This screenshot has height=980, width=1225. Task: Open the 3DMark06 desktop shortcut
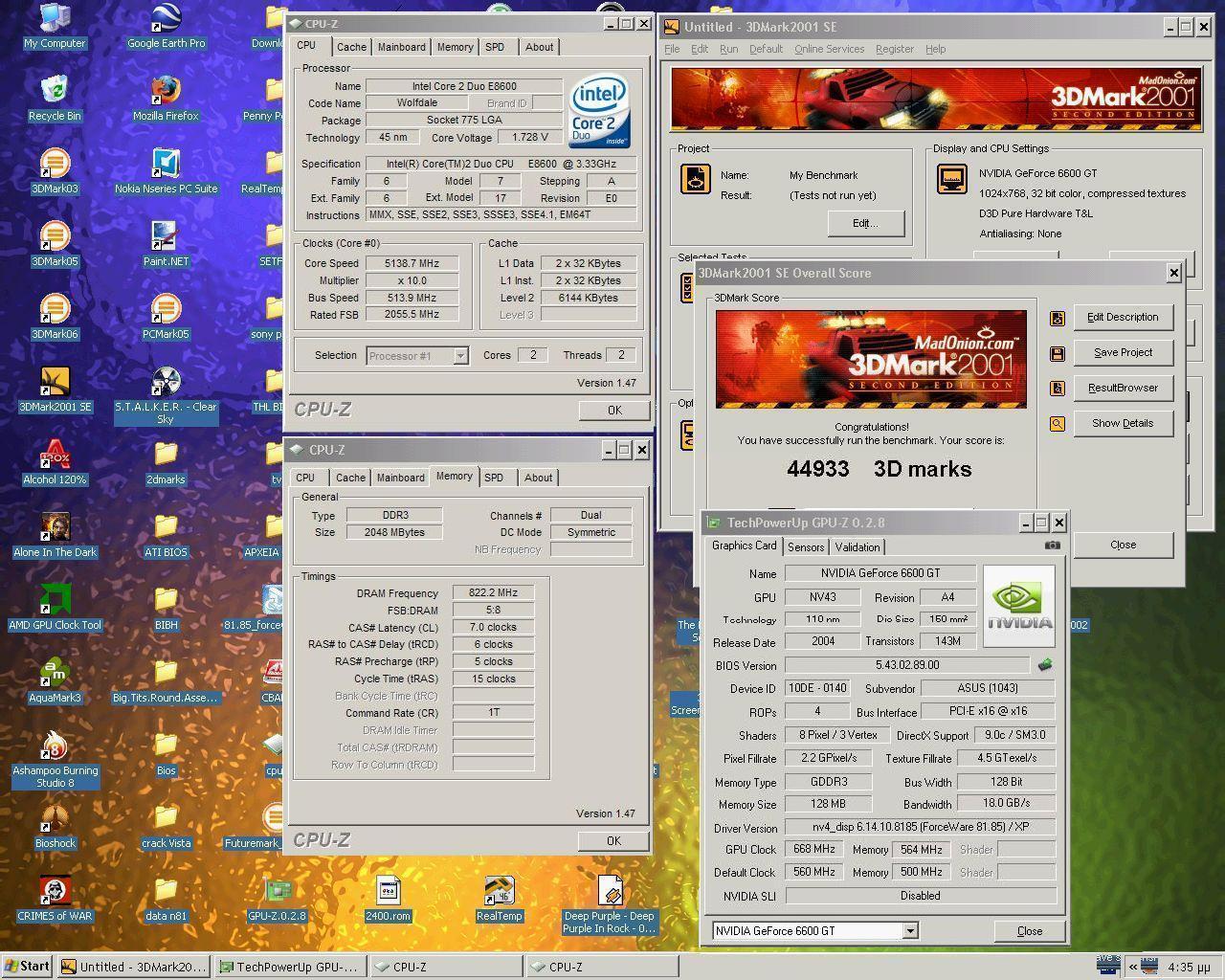(55, 317)
